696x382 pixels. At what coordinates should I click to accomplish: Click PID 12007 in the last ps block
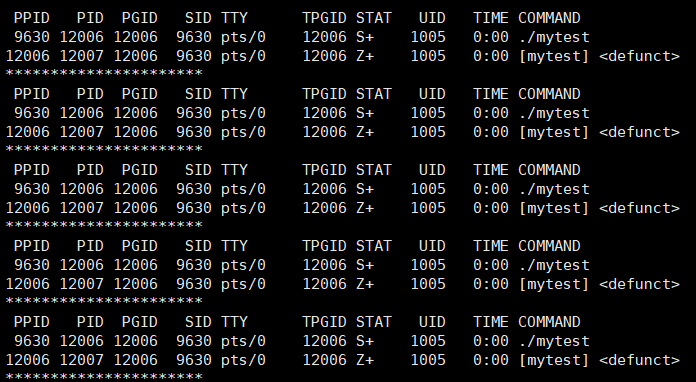(81, 360)
